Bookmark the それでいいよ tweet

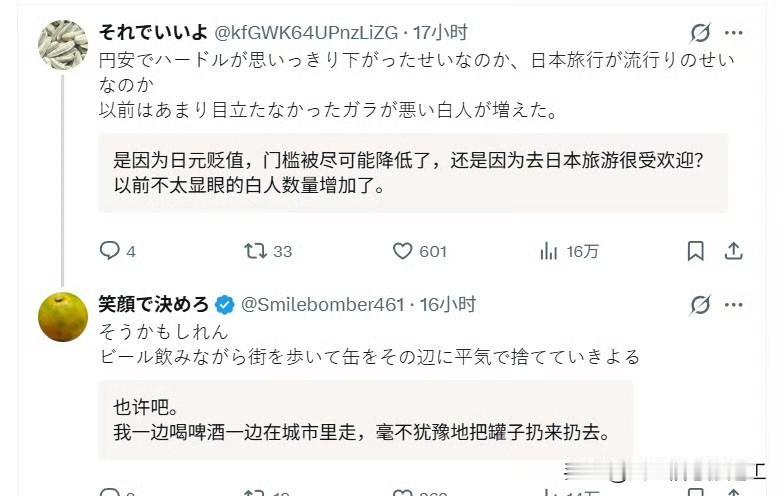pos(695,251)
